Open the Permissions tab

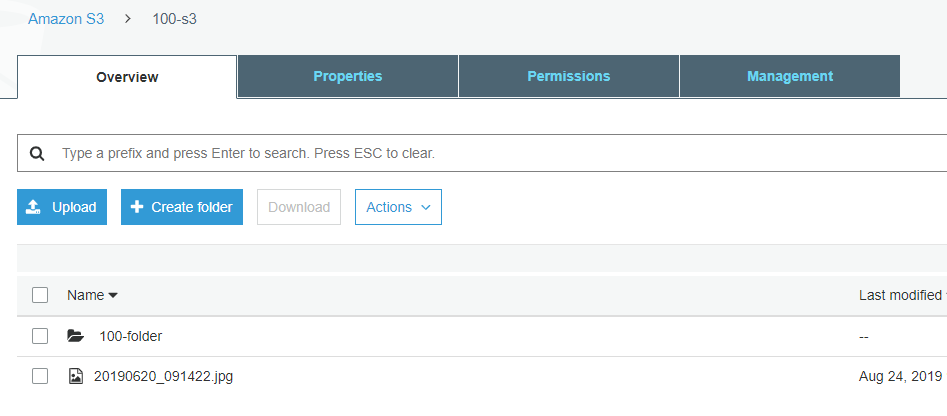click(x=569, y=76)
